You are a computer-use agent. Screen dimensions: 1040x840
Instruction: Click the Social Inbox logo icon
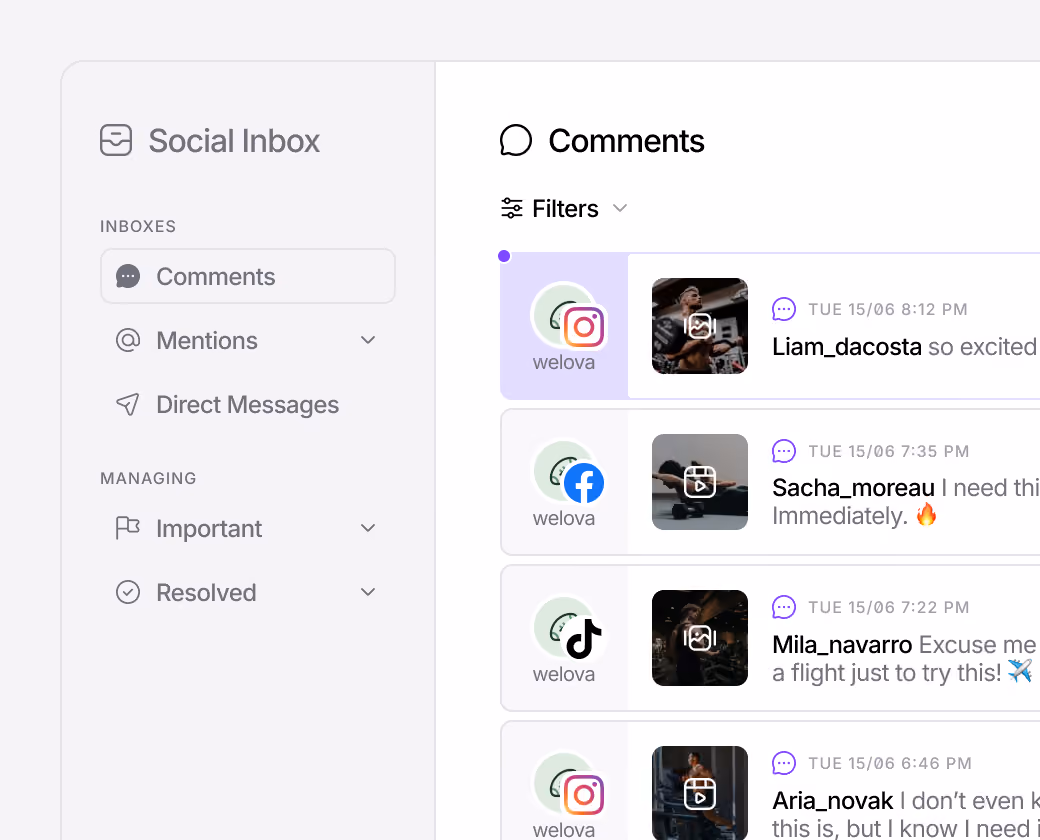(116, 140)
